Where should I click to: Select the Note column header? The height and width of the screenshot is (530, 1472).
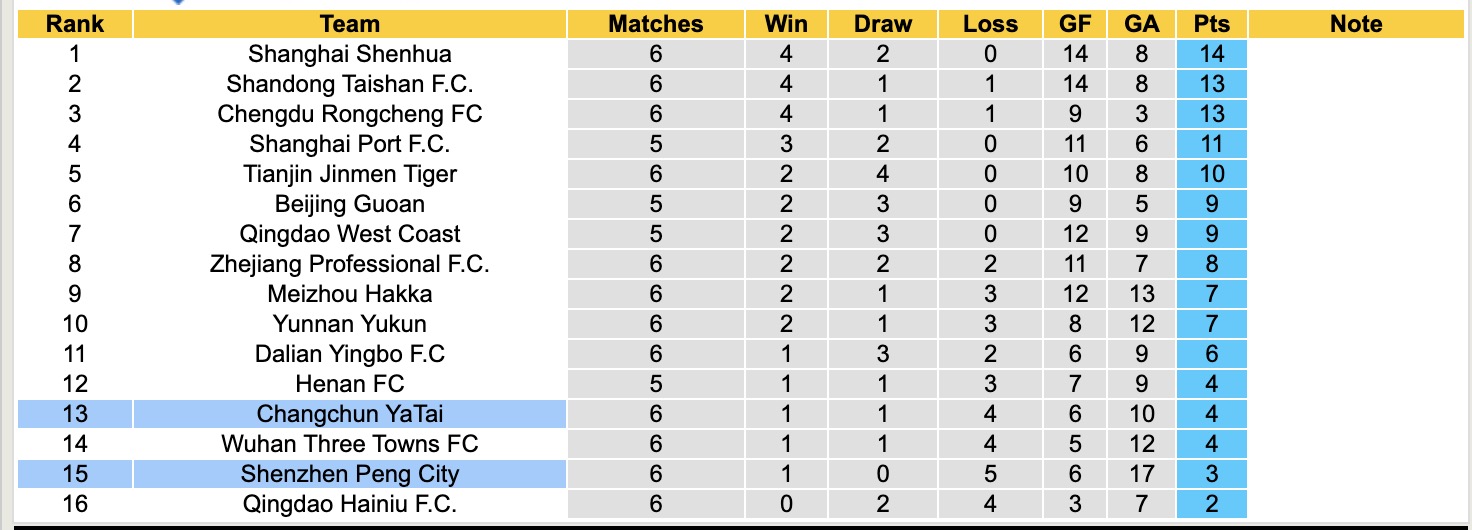[1356, 24]
